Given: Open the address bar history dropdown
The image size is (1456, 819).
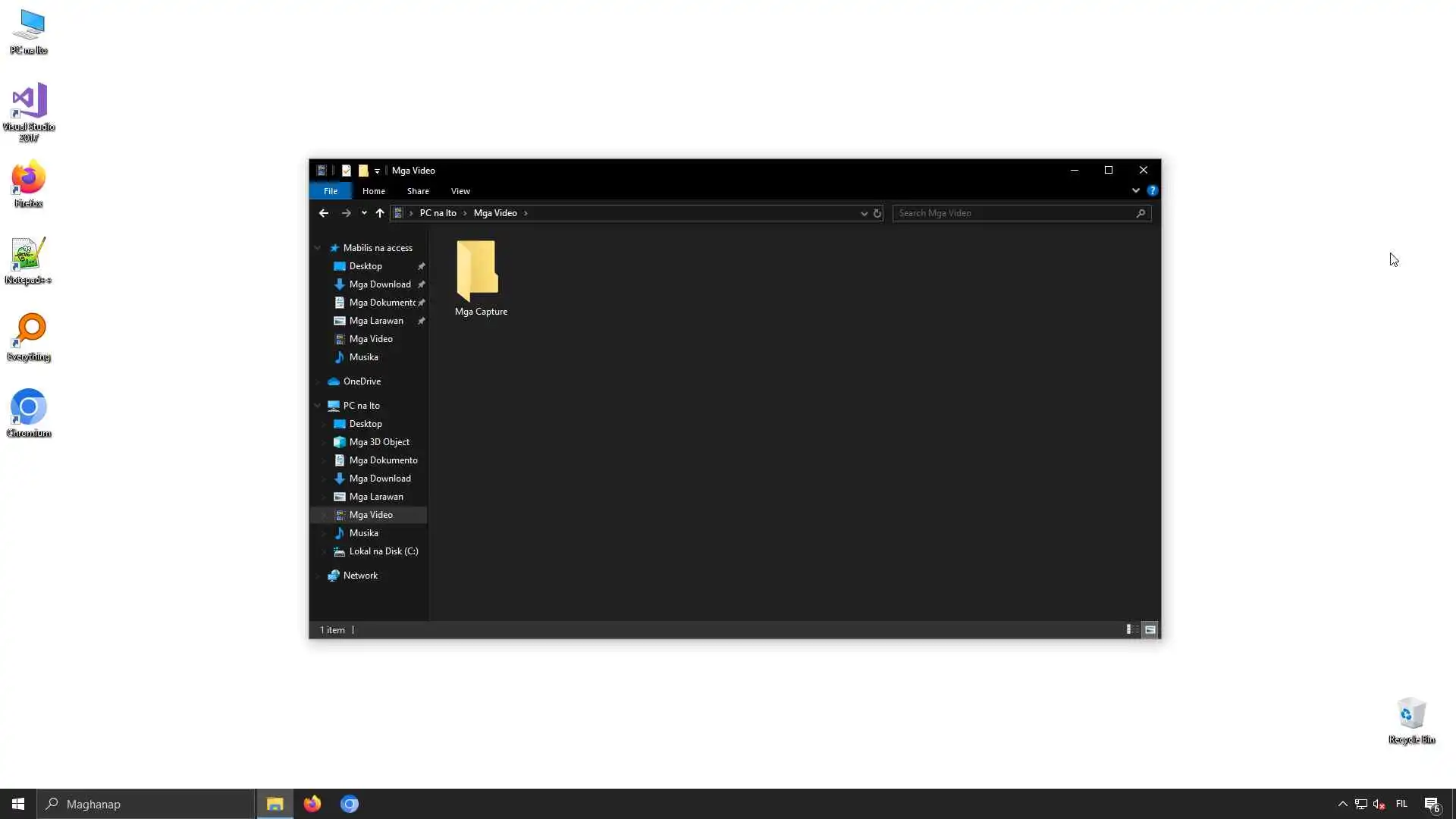Looking at the screenshot, I should pos(864,214).
